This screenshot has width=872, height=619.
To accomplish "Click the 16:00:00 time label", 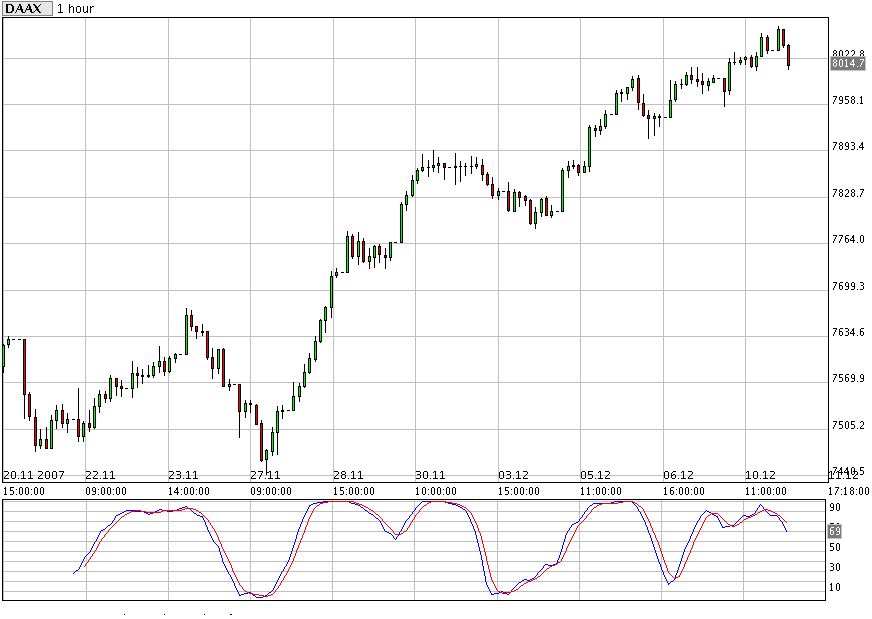I will [x=683, y=491].
